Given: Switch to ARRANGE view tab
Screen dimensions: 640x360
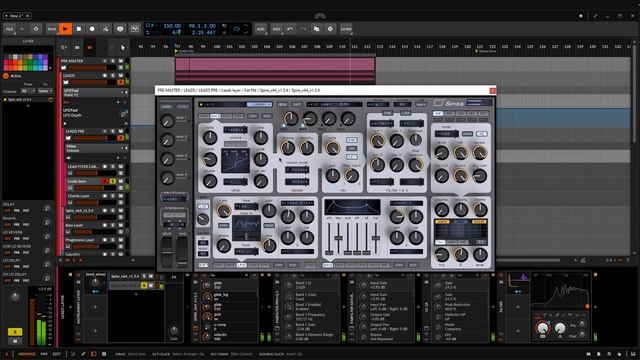Looking at the screenshot, I should 27,354.
